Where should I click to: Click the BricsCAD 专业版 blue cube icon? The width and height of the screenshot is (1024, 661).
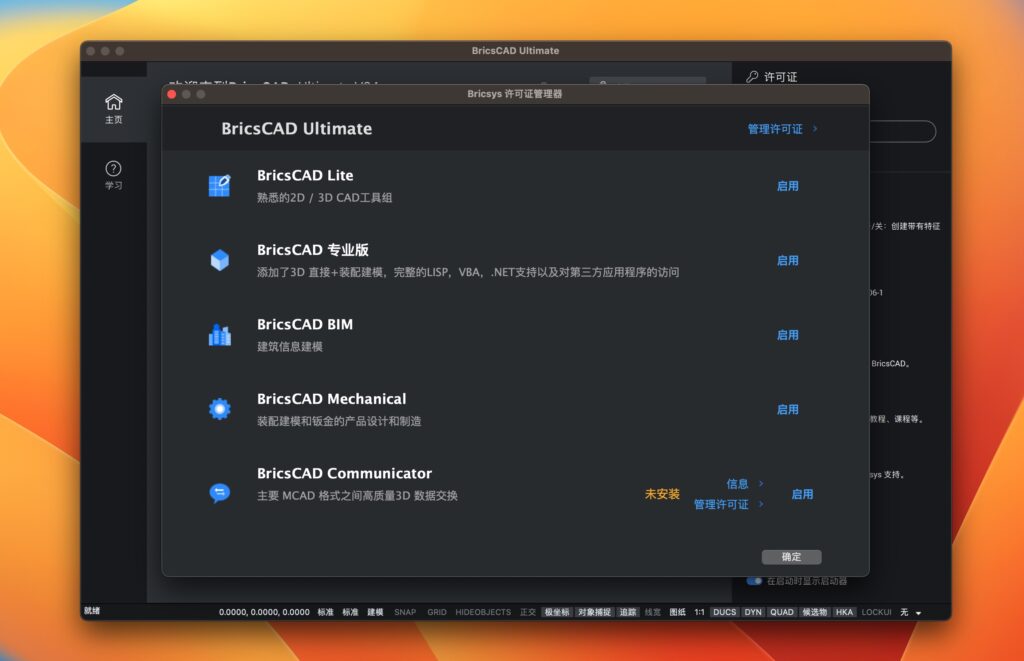(x=222, y=259)
